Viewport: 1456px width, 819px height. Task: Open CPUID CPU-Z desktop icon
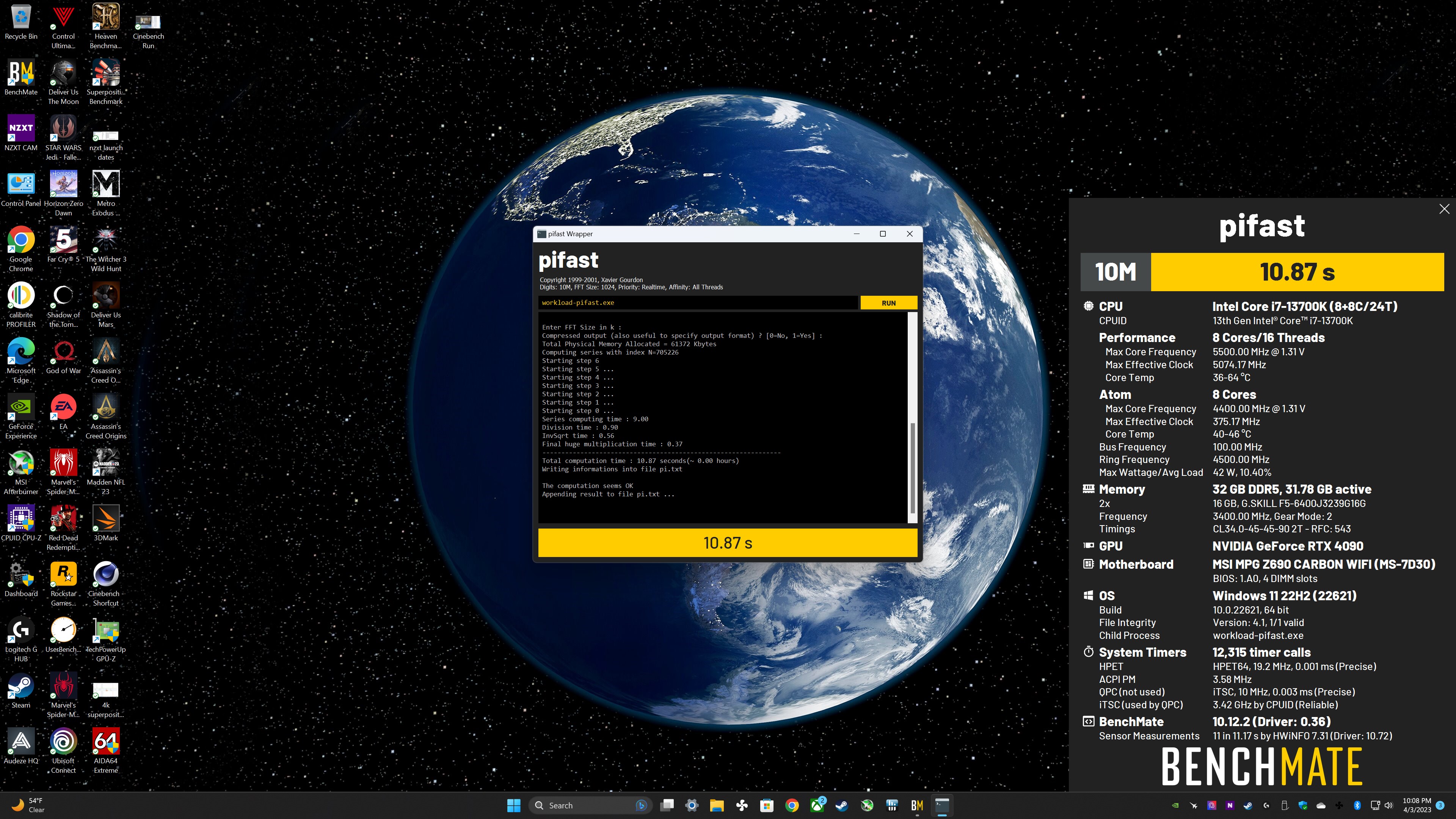click(x=21, y=523)
